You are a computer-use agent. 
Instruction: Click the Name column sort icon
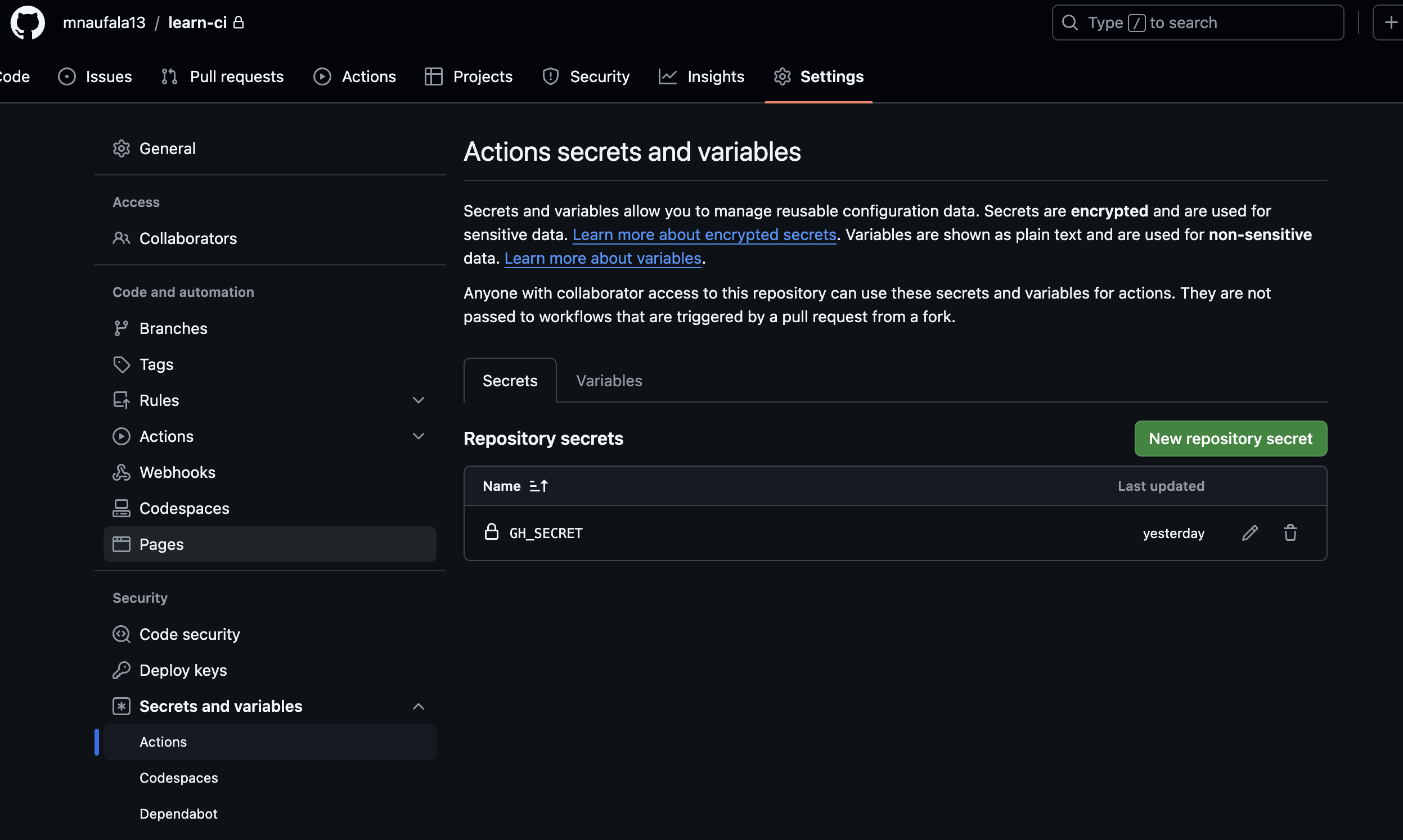click(538, 486)
